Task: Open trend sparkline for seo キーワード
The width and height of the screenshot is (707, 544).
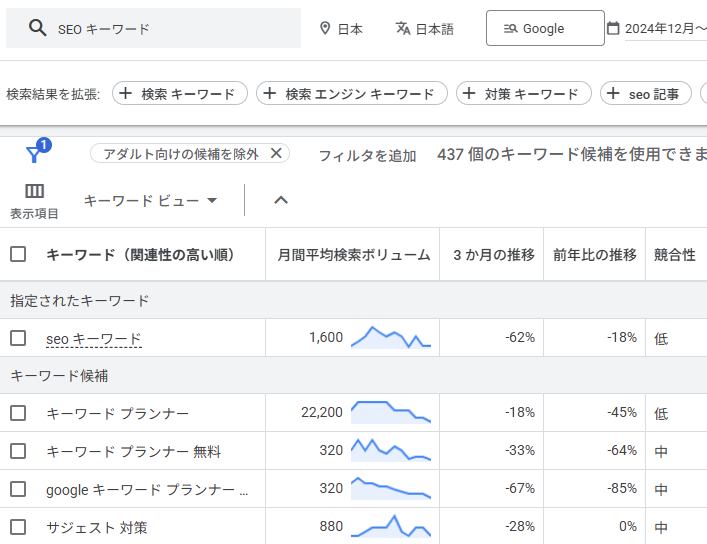Action: [x=391, y=337]
